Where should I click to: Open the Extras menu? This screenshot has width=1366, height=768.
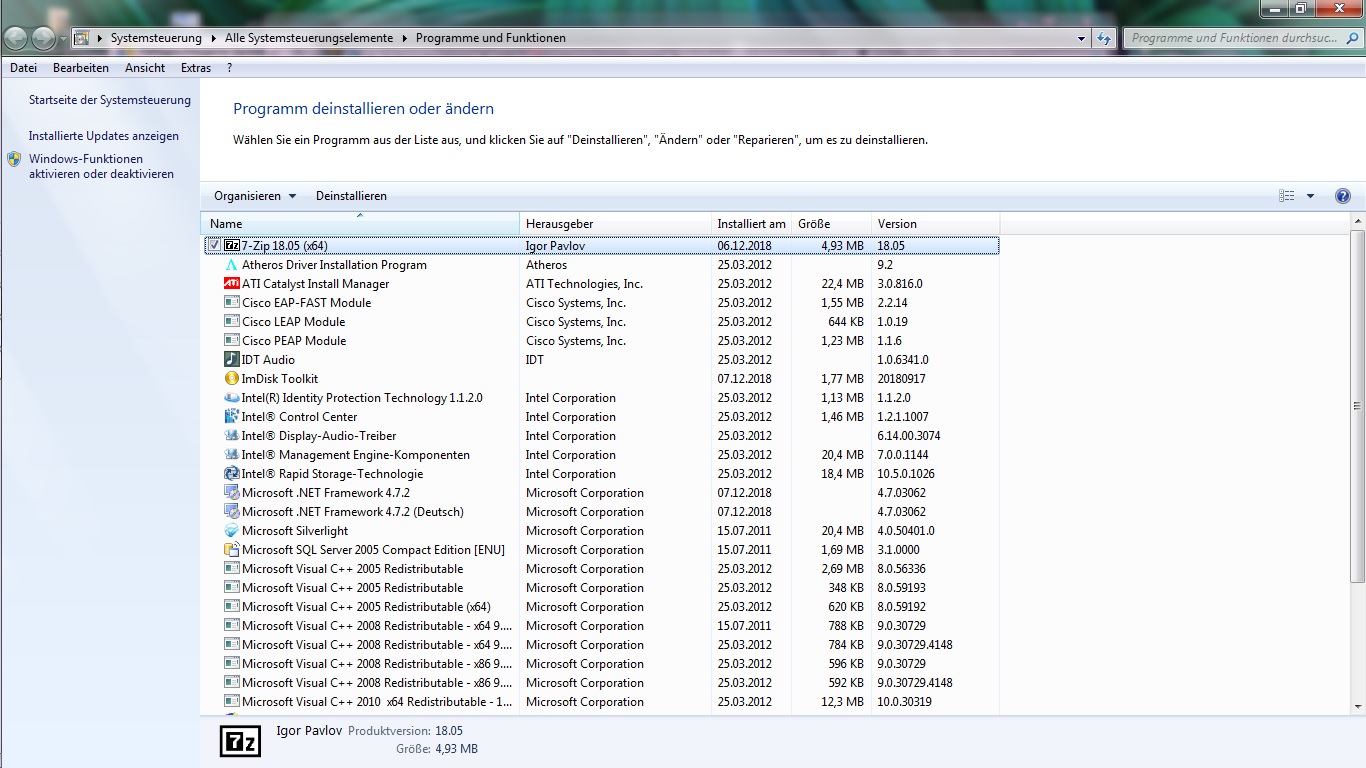coord(196,68)
